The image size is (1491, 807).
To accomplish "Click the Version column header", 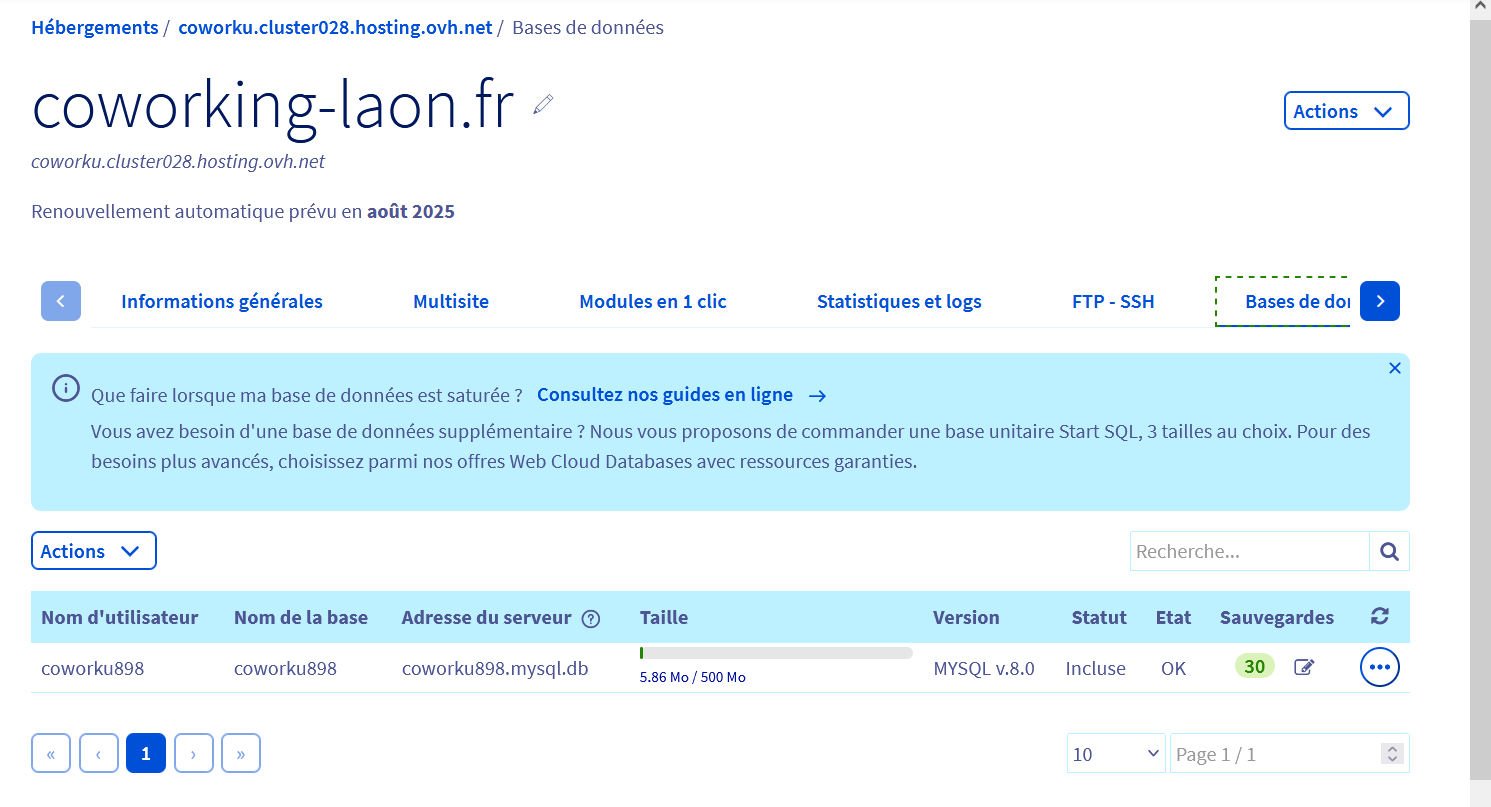I will pos(966,618).
